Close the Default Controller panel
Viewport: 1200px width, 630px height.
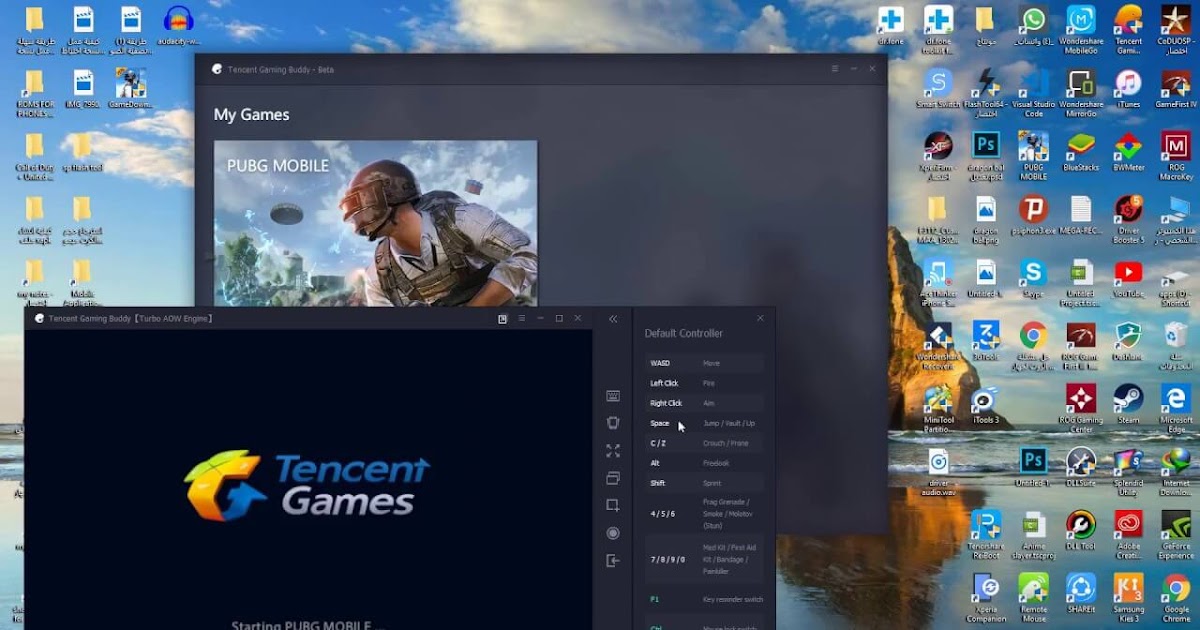(760, 318)
